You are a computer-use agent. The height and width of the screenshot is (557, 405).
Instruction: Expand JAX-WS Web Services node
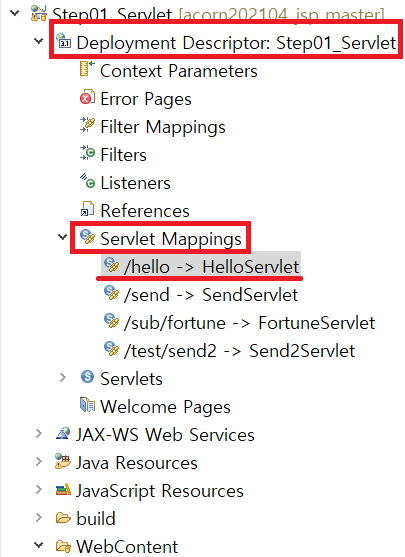(39, 433)
